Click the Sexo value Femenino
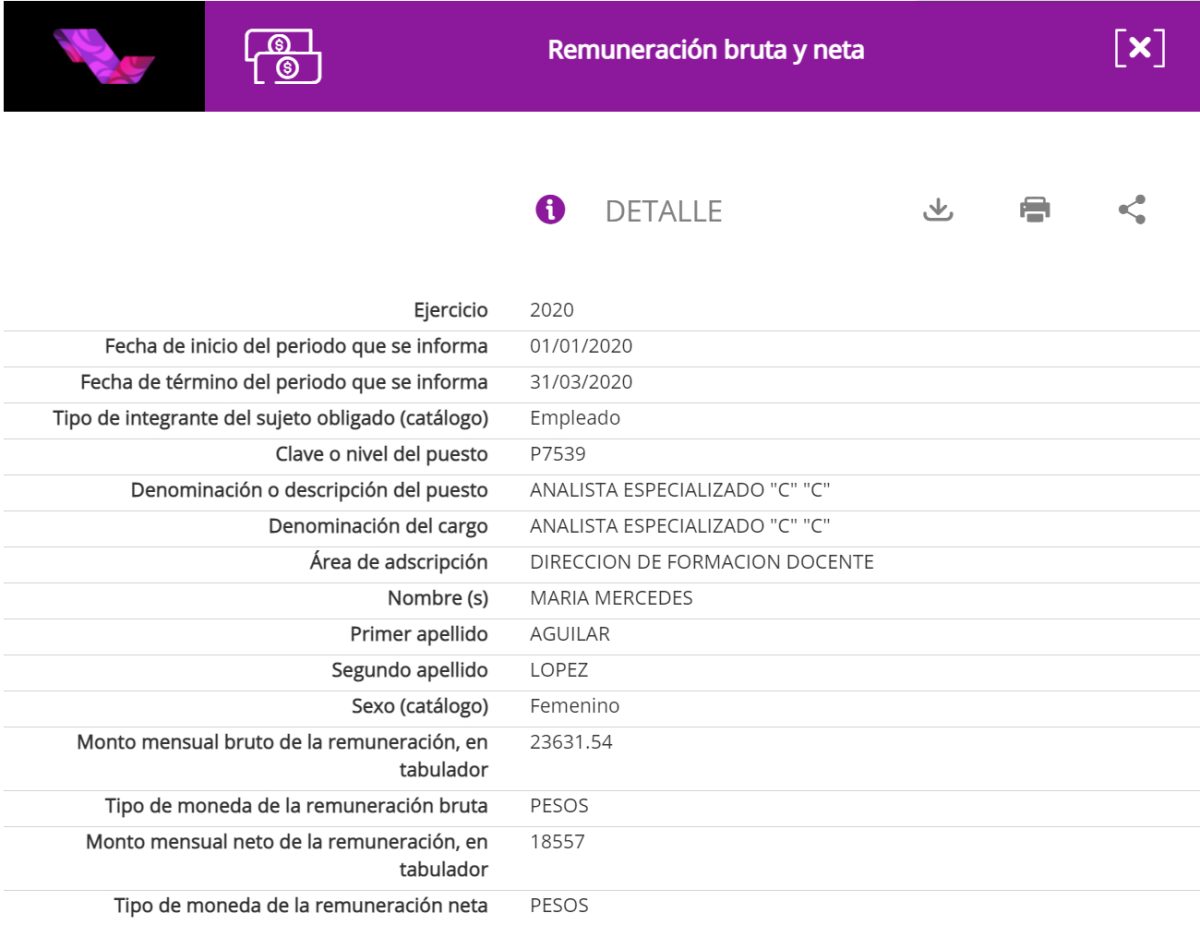The height and width of the screenshot is (925, 1200). click(575, 706)
